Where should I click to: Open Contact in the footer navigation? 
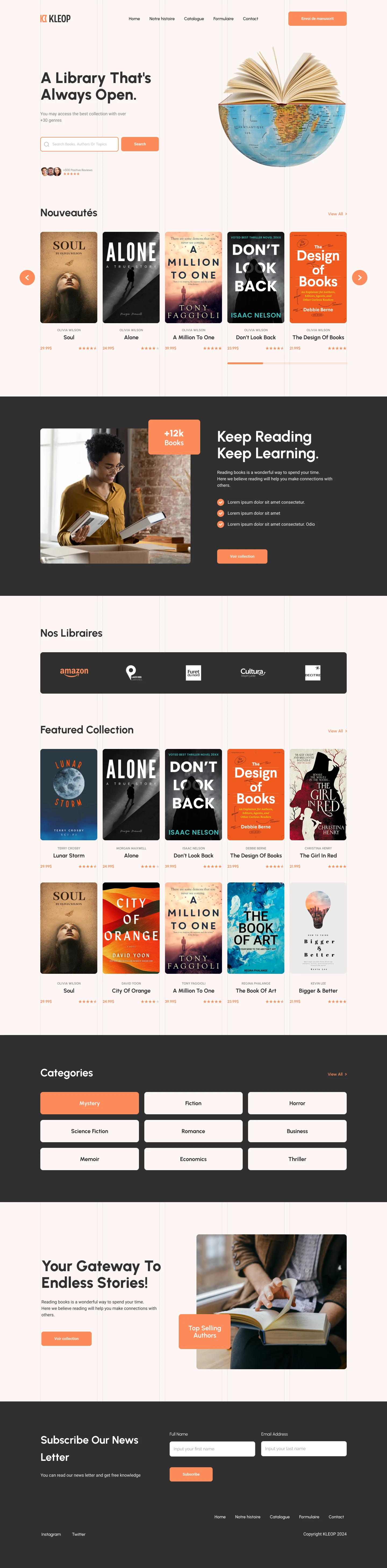(336, 1517)
